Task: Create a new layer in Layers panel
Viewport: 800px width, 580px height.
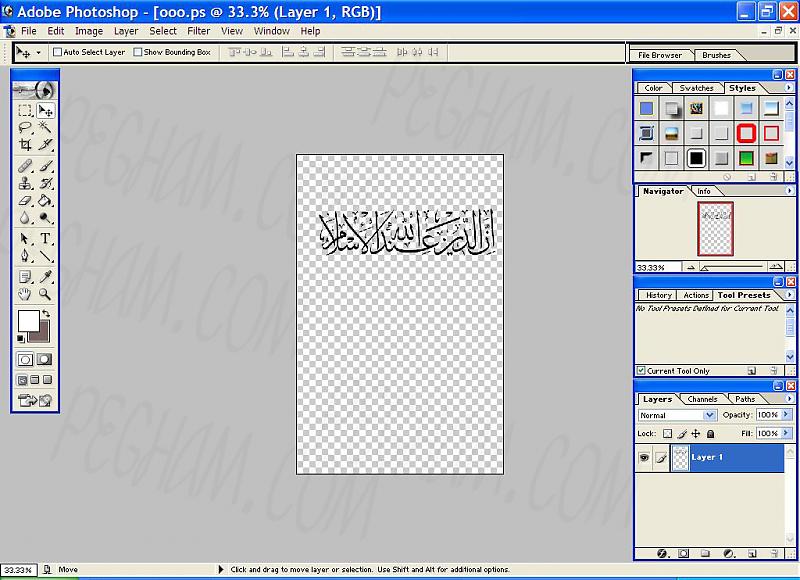Action: pyautogui.click(x=752, y=553)
